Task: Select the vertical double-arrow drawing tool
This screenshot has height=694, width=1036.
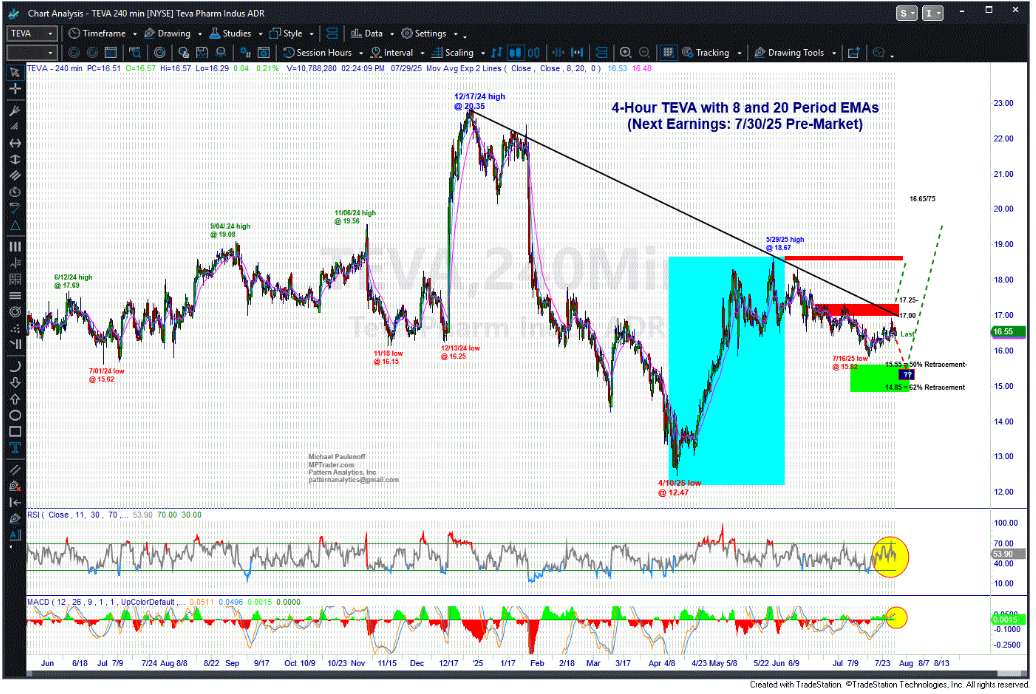Action: tap(15, 159)
